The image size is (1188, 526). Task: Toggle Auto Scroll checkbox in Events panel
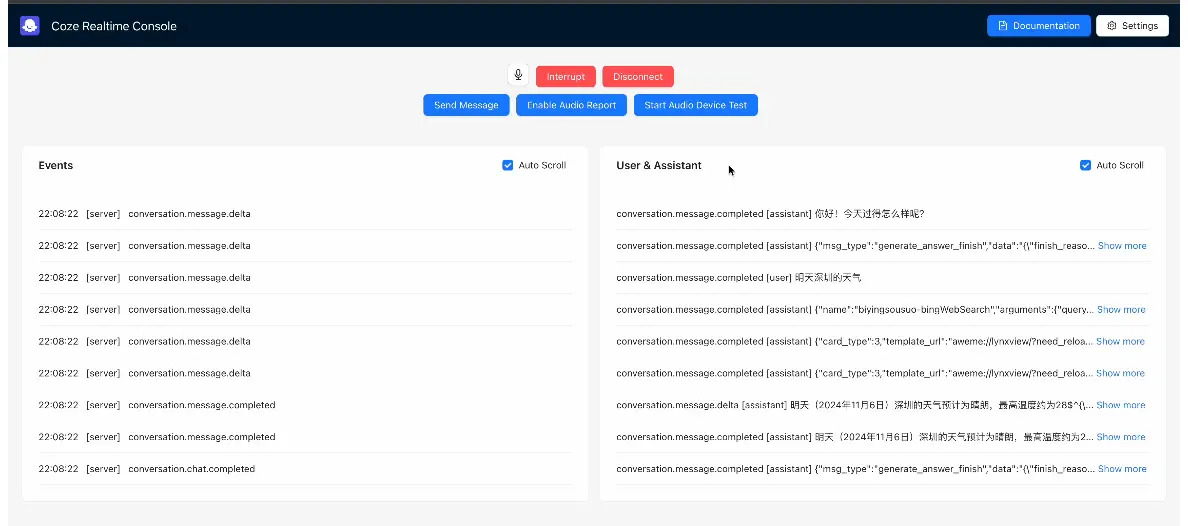(x=508, y=165)
